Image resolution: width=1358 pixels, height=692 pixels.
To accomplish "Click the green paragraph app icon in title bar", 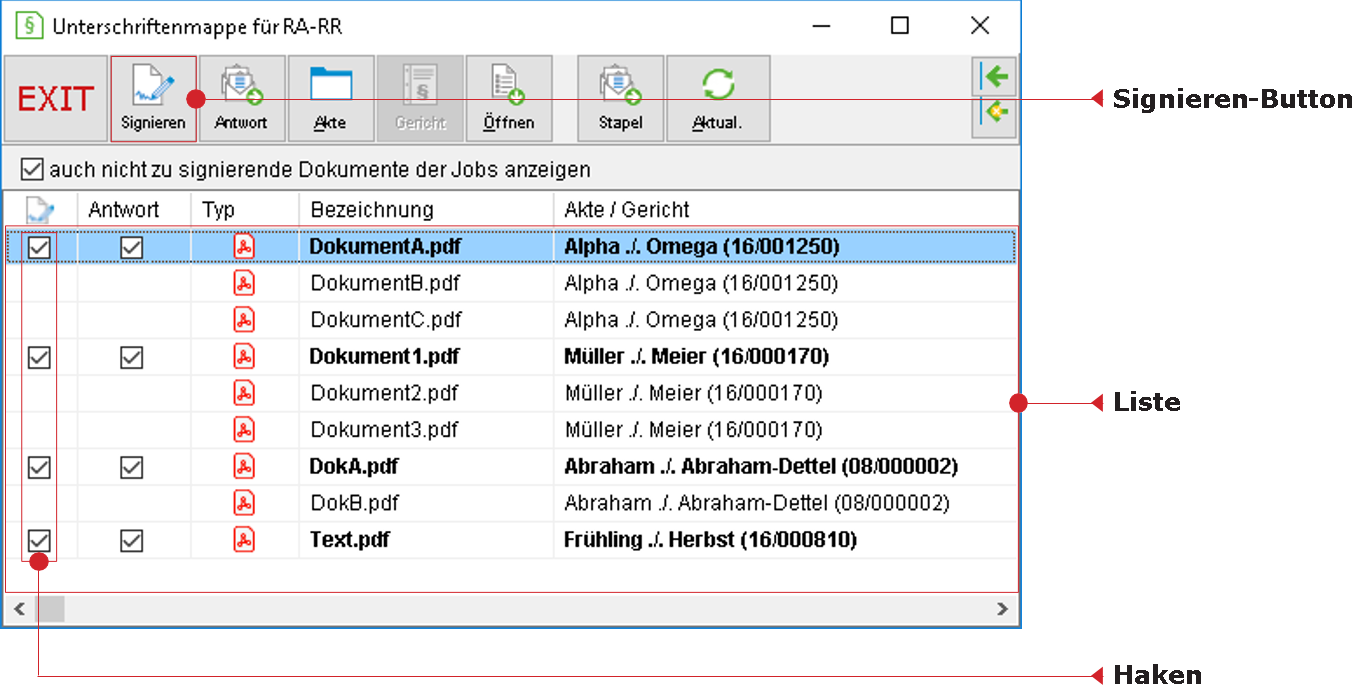I will (29, 26).
